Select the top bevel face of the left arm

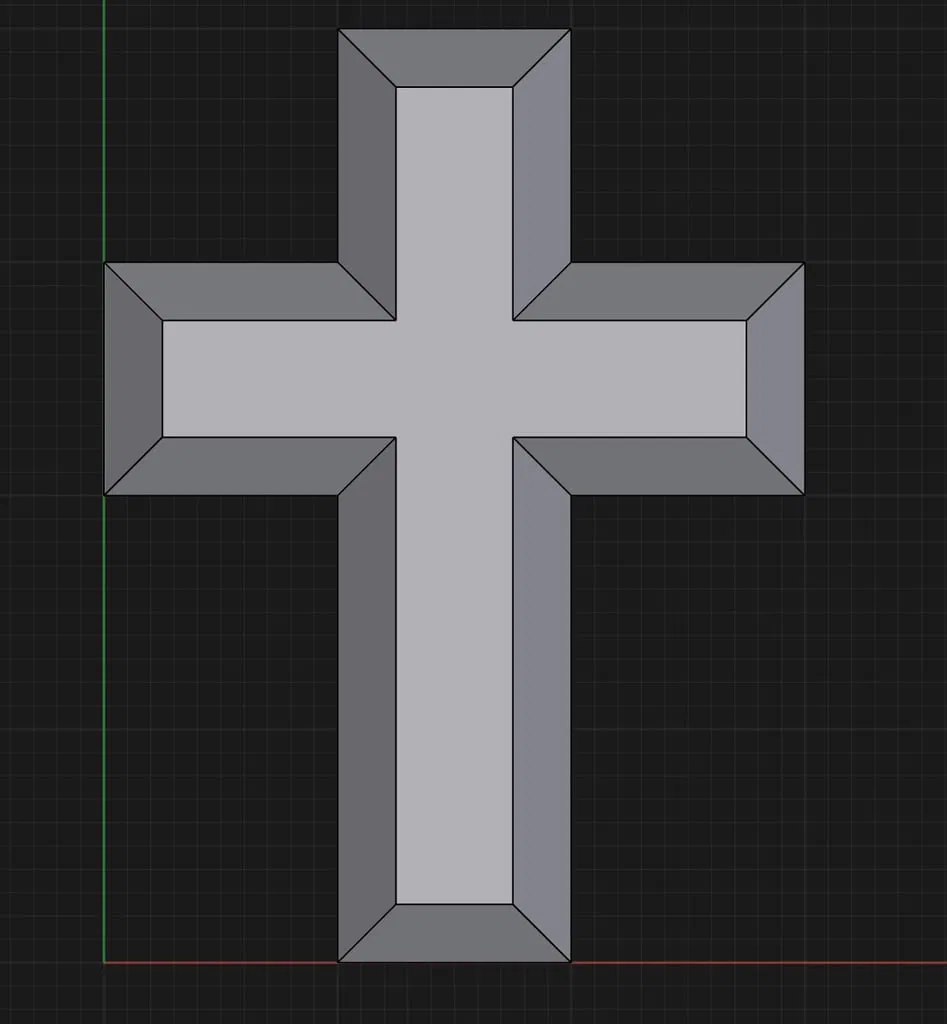pyautogui.click(x=250, y=291)
